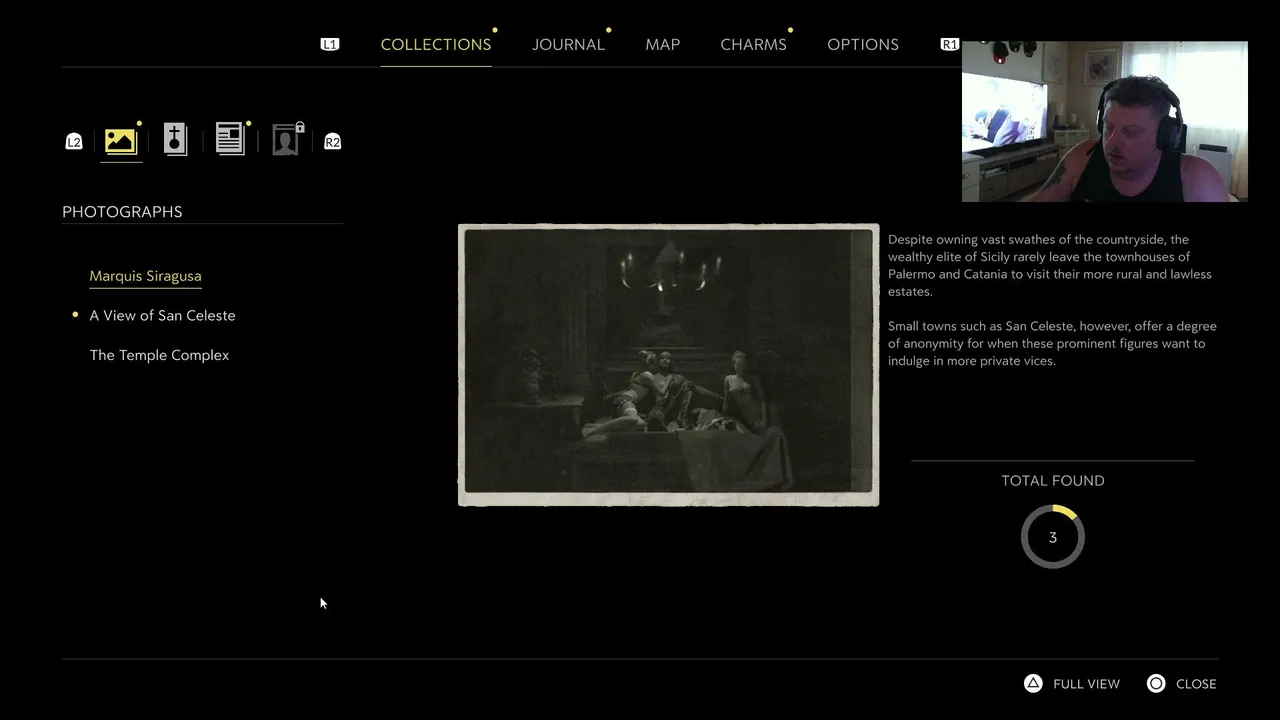Switch to the Journal tab
Viewport: 1280px width, 720px height.
[x=568, y=44]
